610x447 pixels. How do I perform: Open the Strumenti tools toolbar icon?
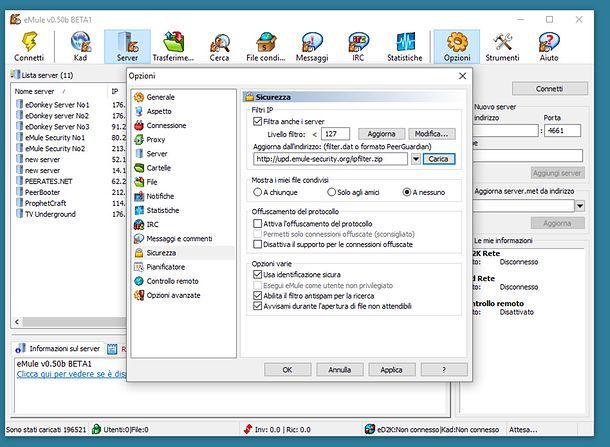pyautogui.click(x=502, y=47)
